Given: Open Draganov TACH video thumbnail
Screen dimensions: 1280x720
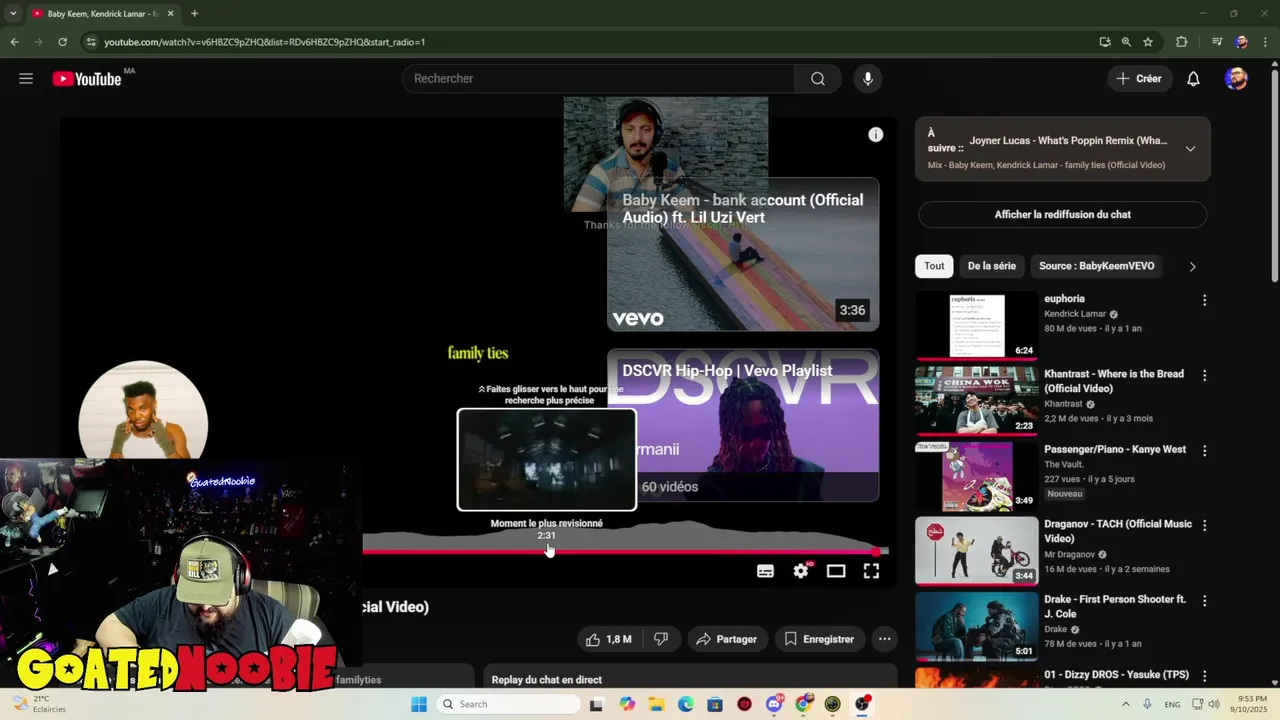Looking at the screenshot, I should pos(977,551).
